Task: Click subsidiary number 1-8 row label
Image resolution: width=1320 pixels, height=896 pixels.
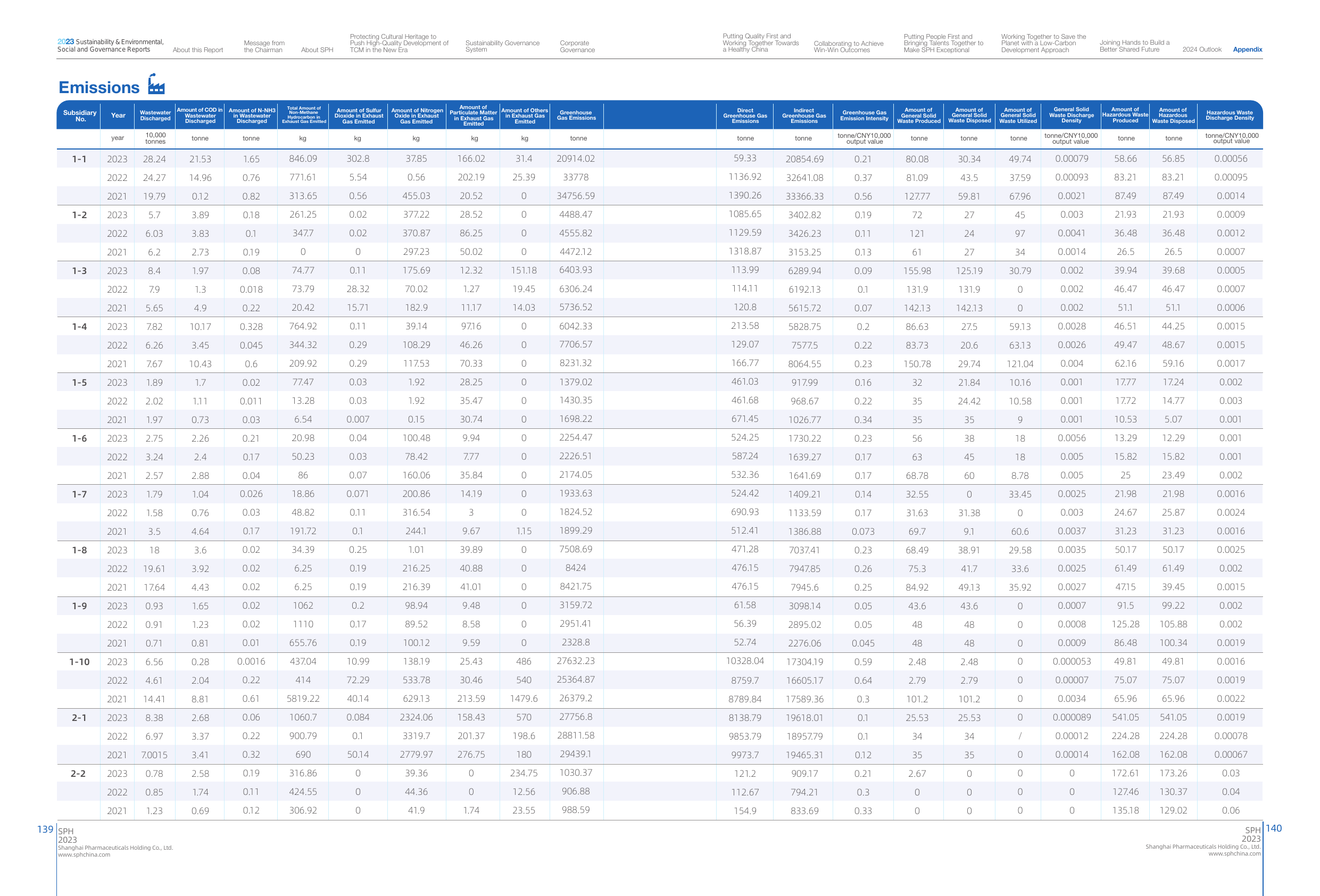Action: pyautogui.click(x=79, y=550)
